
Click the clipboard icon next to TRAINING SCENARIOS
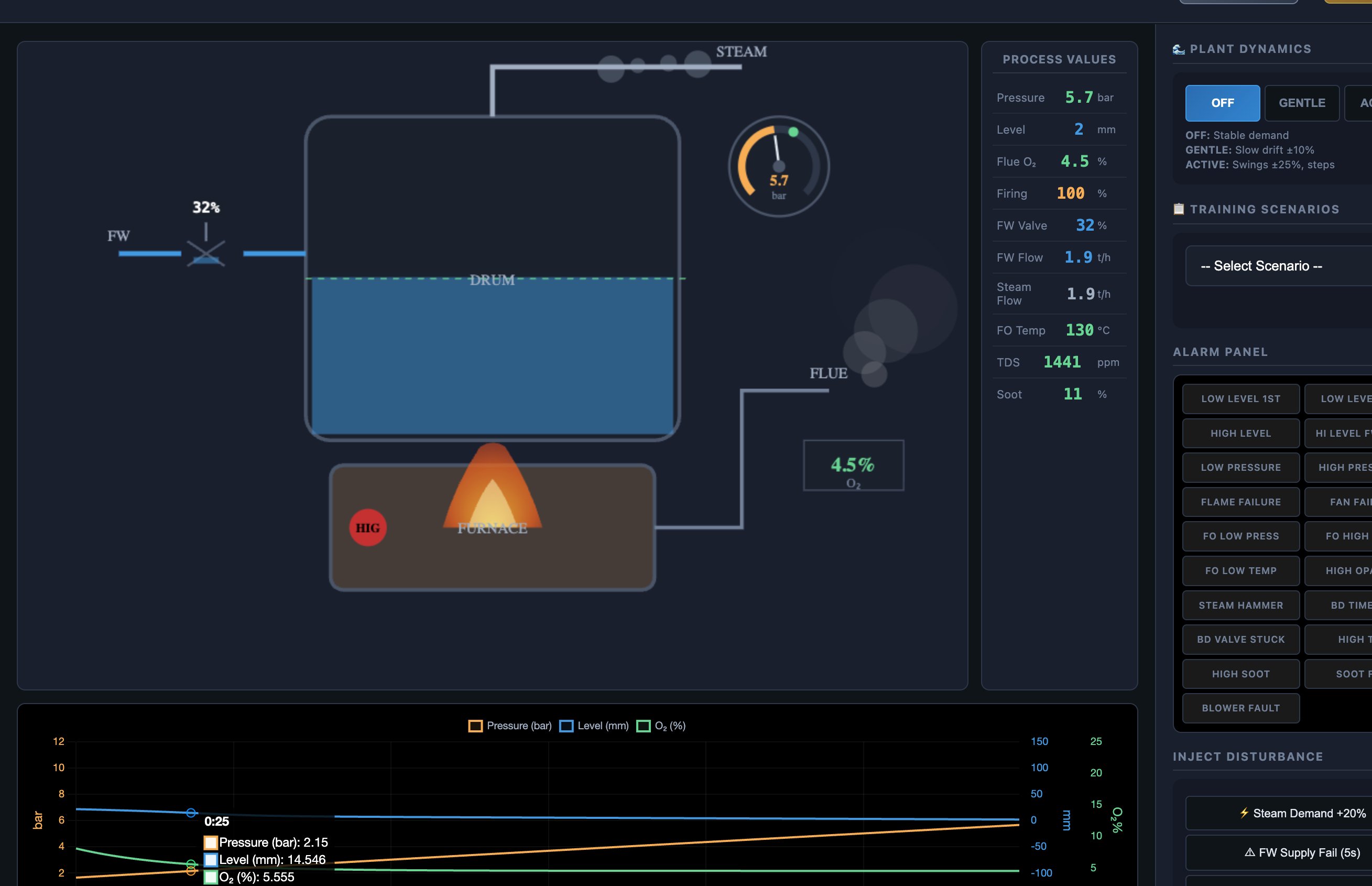click(x=1179, y=209)
